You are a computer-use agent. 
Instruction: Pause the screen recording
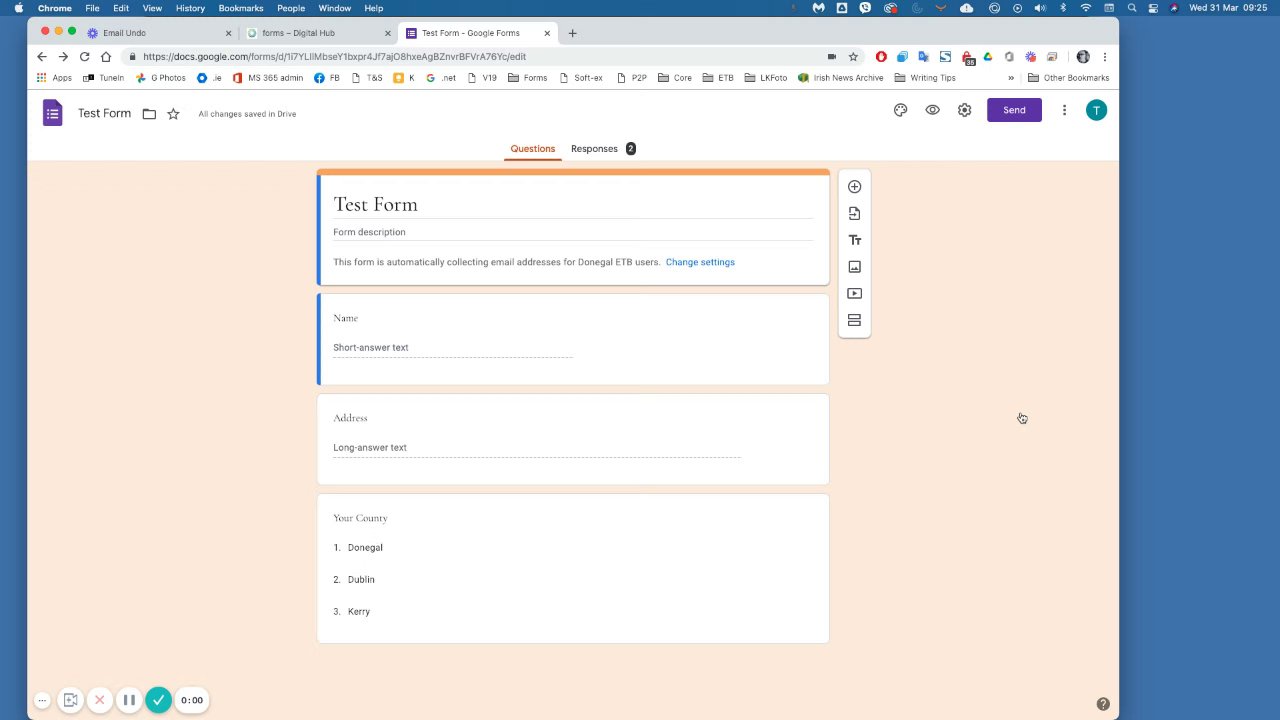pos(129,700)
